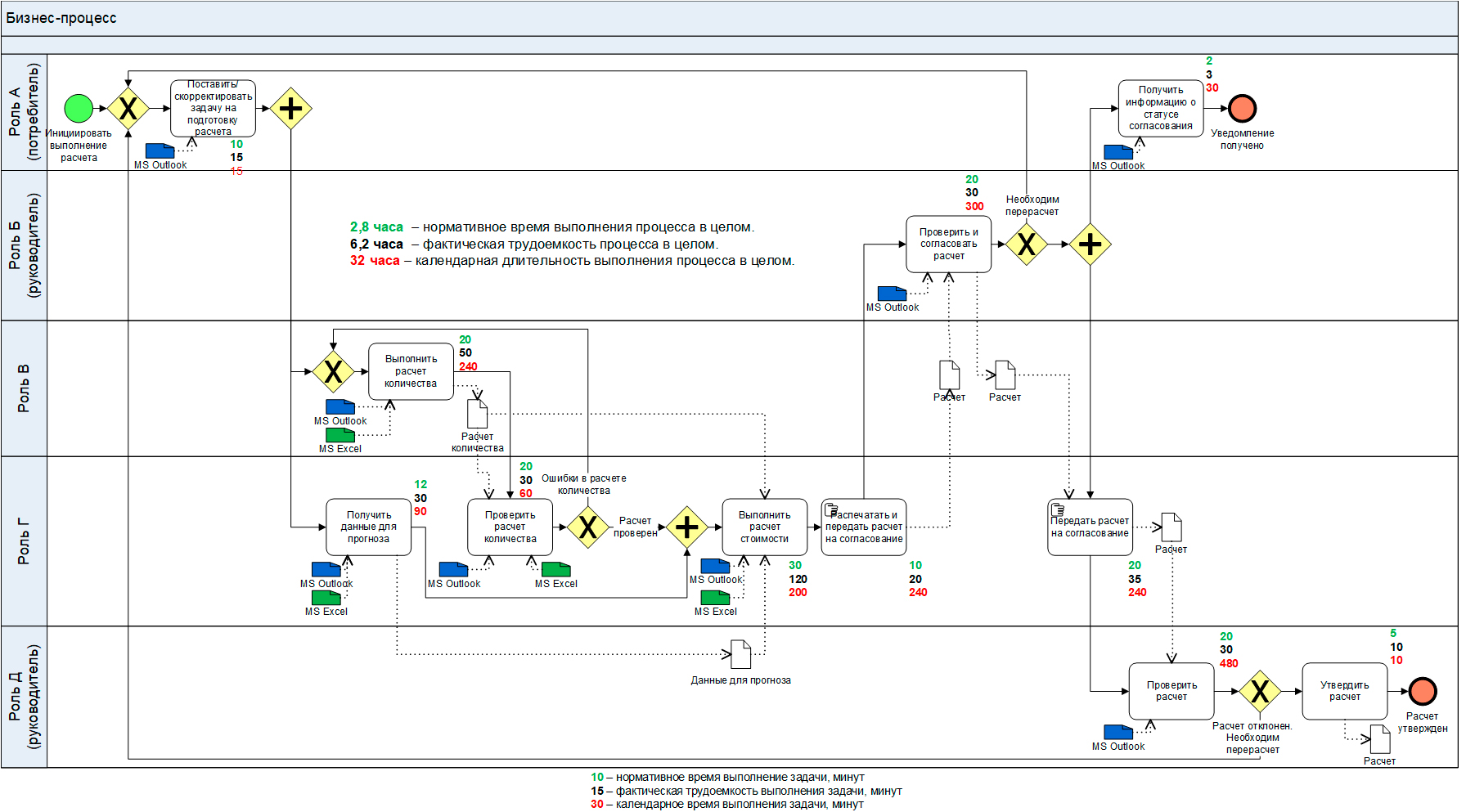This screenshot has width=1466, height=812.
Task: Select the "Утвердить расчет" task box
Action: [x=1344, y=691]
